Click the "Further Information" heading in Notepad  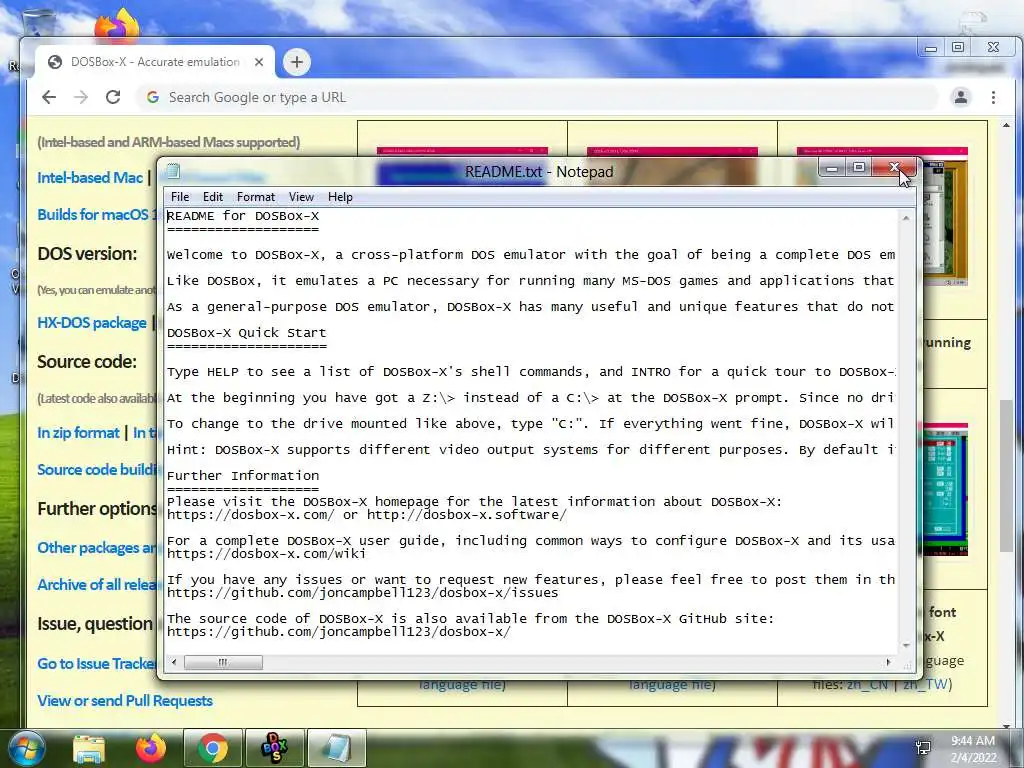pos(243,476)
